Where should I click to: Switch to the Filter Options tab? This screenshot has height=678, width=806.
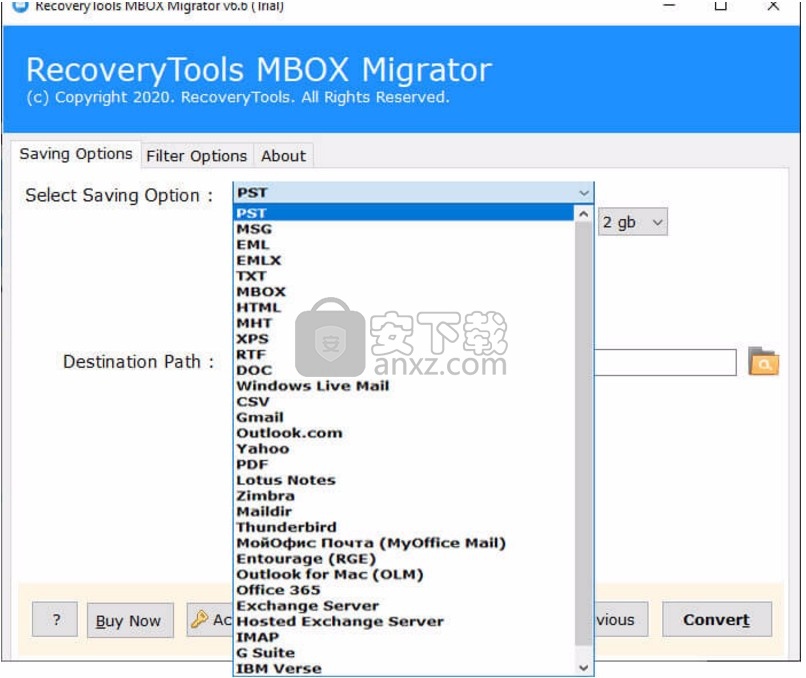coord(196,156)
